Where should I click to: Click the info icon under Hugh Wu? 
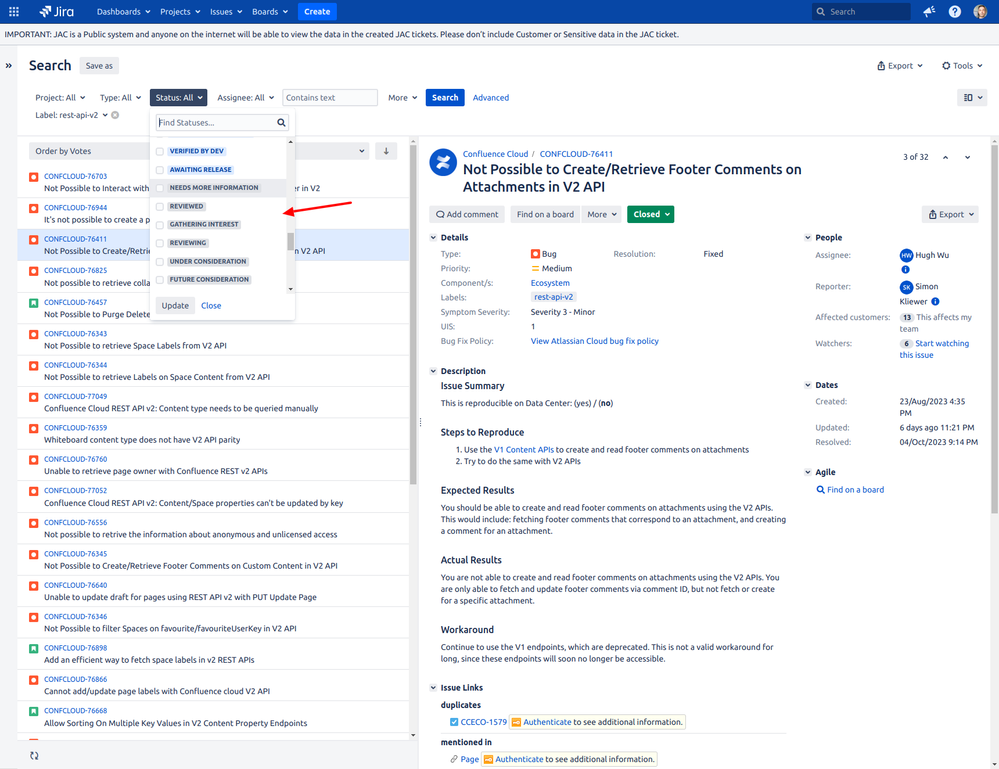(x=905, y=270)
